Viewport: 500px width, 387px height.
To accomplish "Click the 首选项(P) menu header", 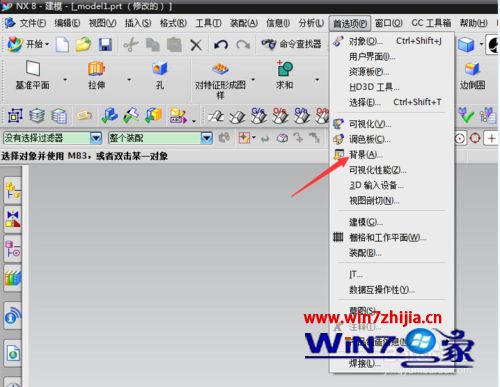I will (350, 23).
